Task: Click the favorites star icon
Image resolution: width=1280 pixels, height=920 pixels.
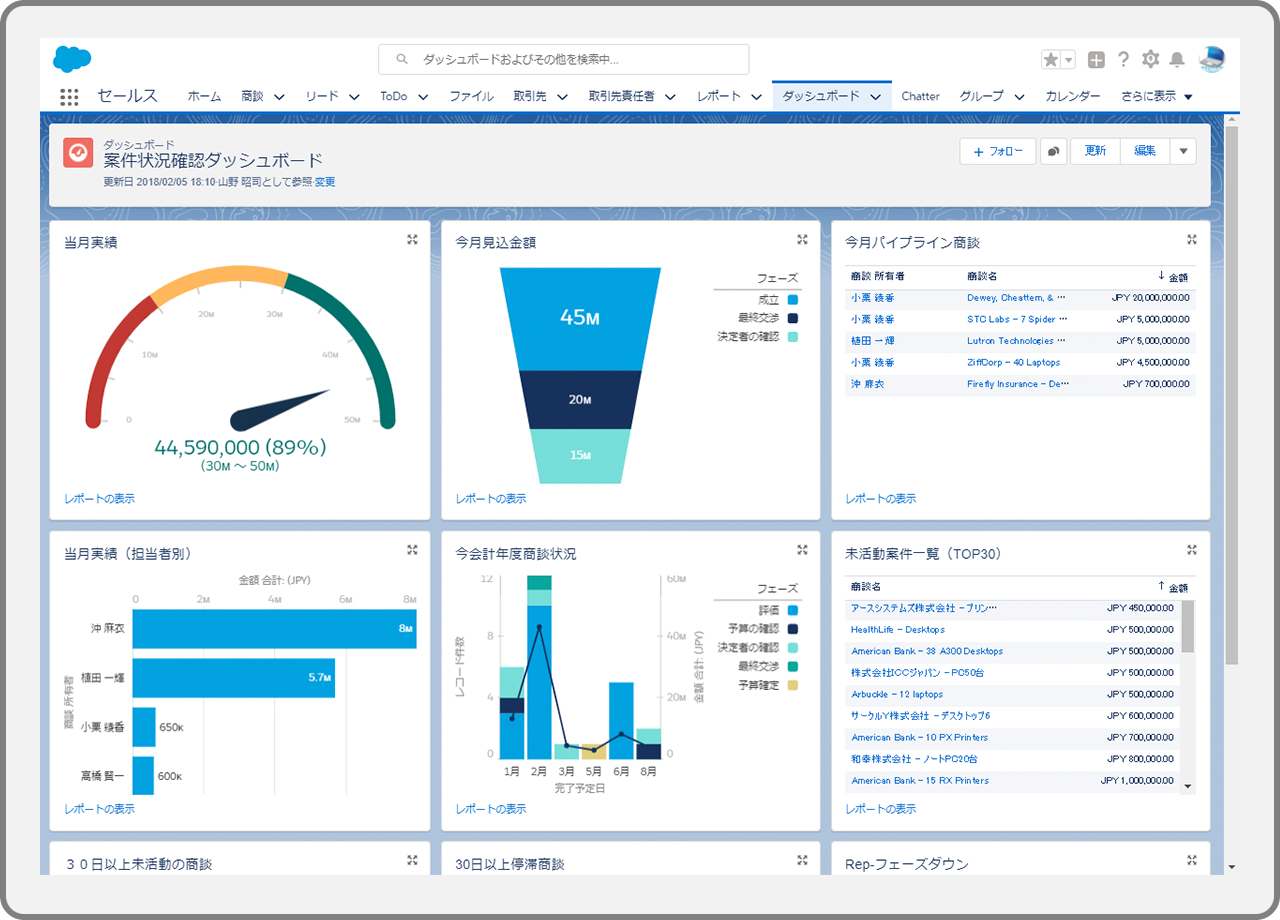Action: coord(1050,60)
